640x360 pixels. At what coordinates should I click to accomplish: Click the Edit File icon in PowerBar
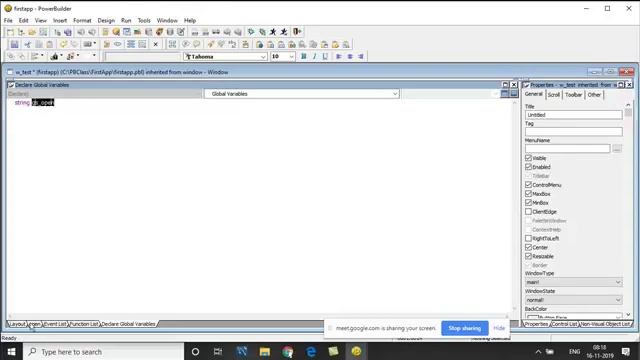tap(181, 32)
